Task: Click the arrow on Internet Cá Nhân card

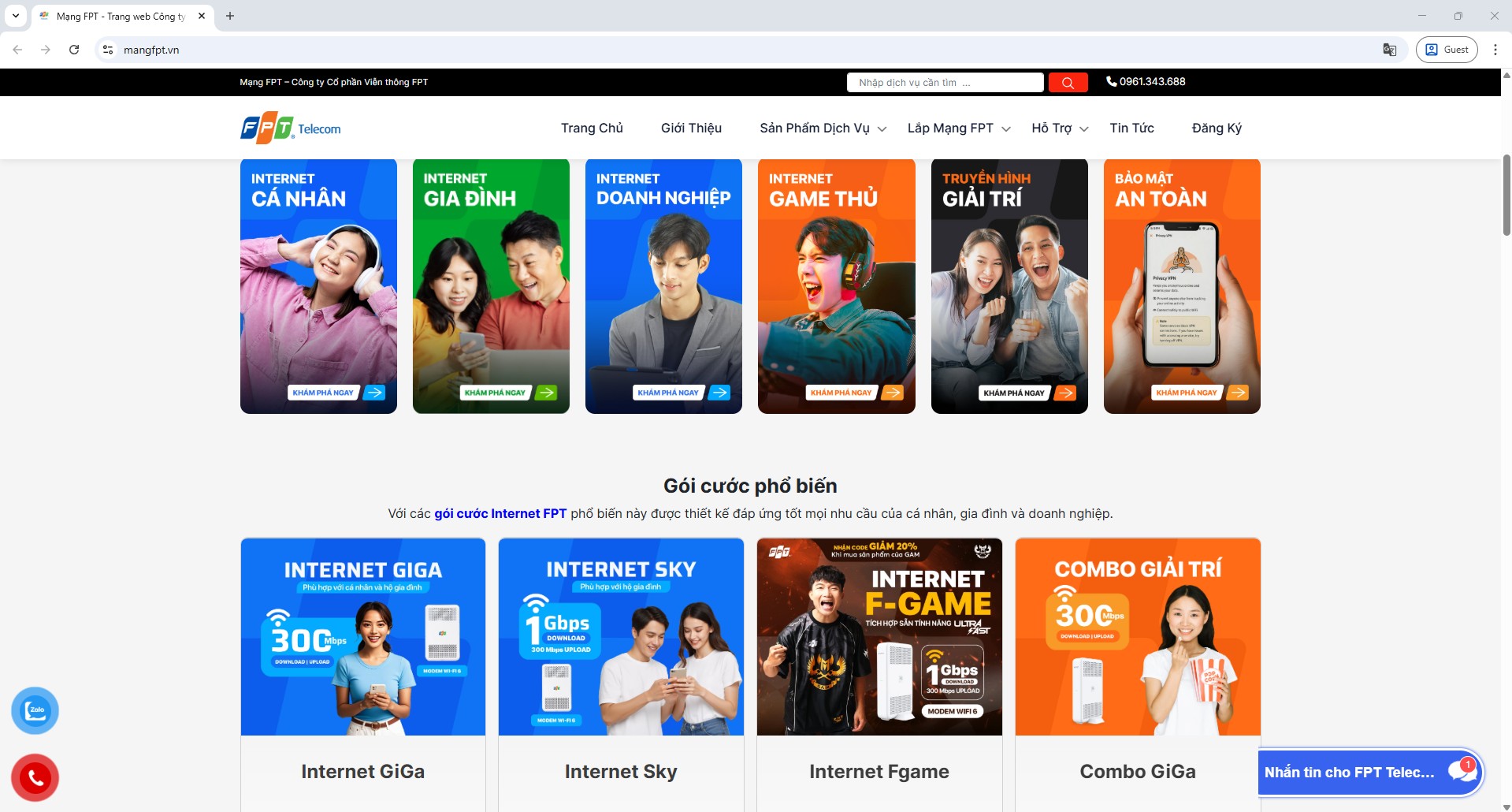Action: pyautogui.click(x=374, y=393)
